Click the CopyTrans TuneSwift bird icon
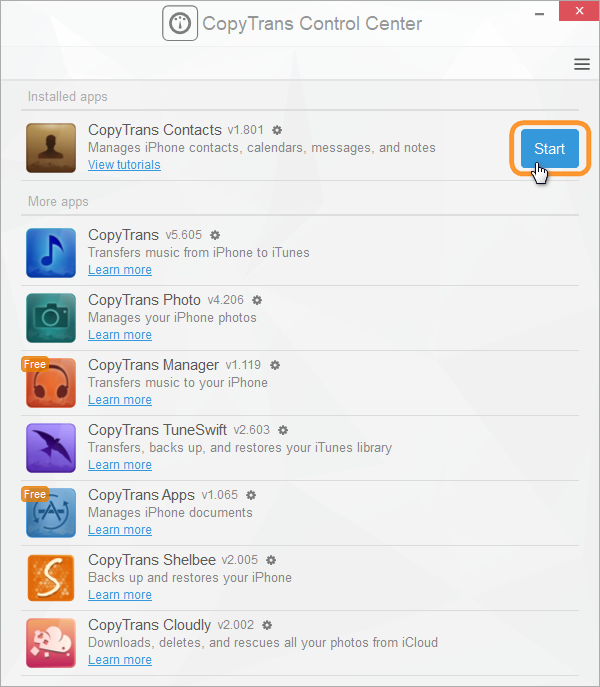The image size is (600, 687). [51, 448]
